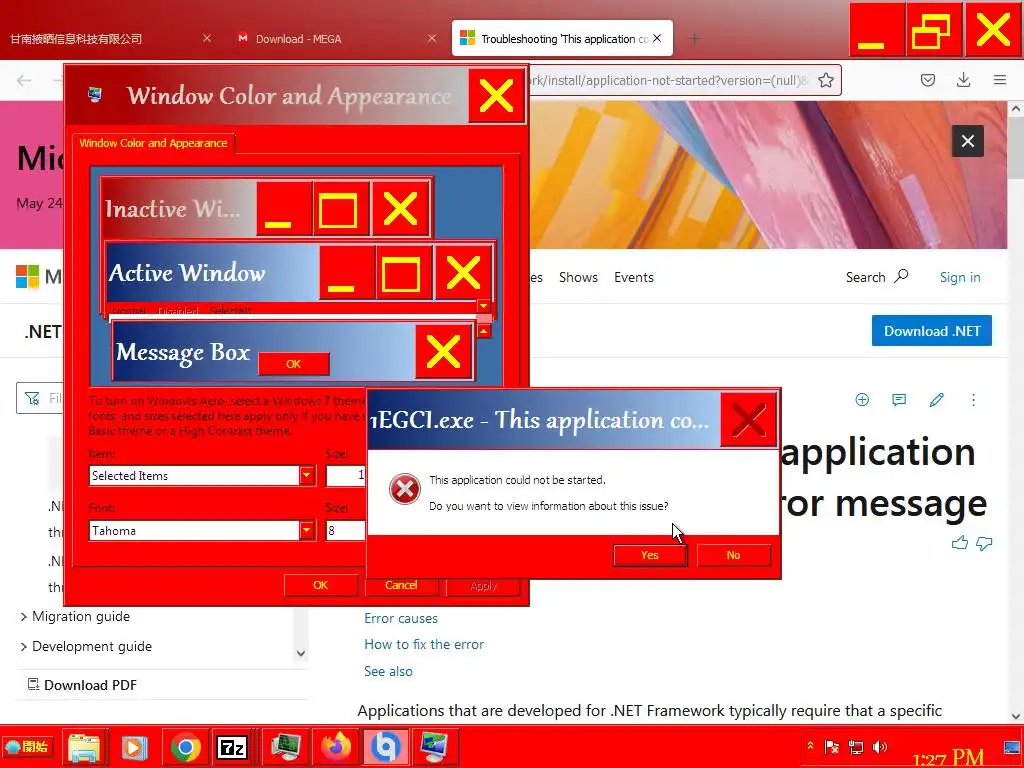Viewport: 1024px width, 768px height.
Task: Click the thumbs up icon
Action: [x=959, y=543]
